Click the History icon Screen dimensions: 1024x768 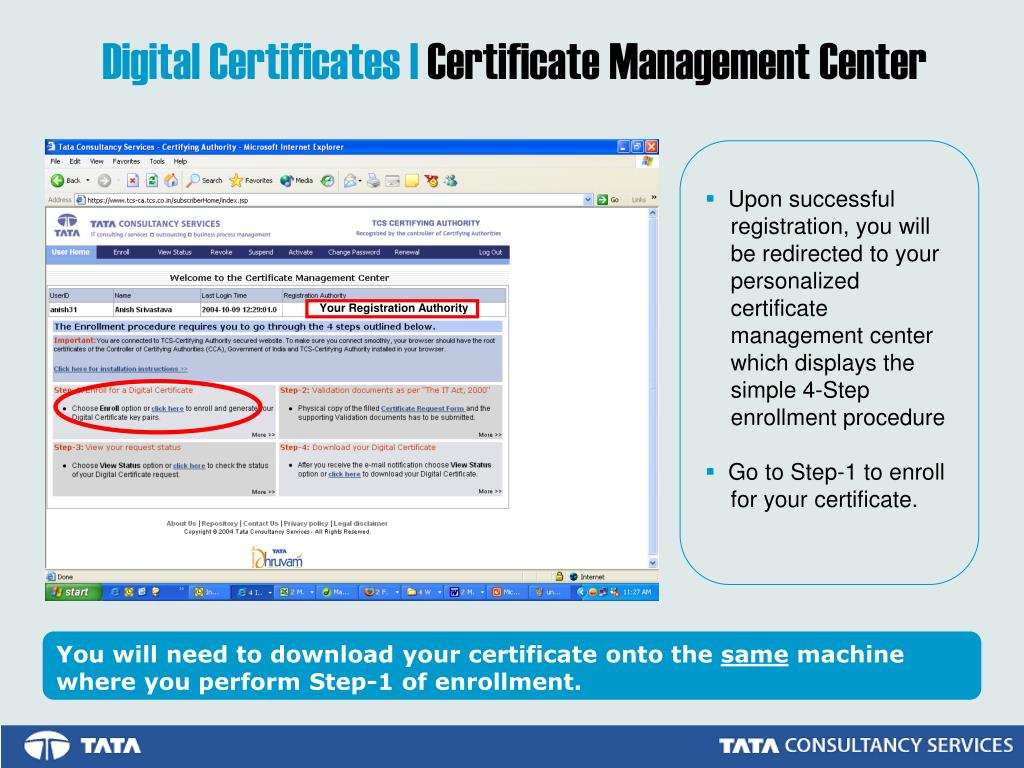tap(327, 180)
